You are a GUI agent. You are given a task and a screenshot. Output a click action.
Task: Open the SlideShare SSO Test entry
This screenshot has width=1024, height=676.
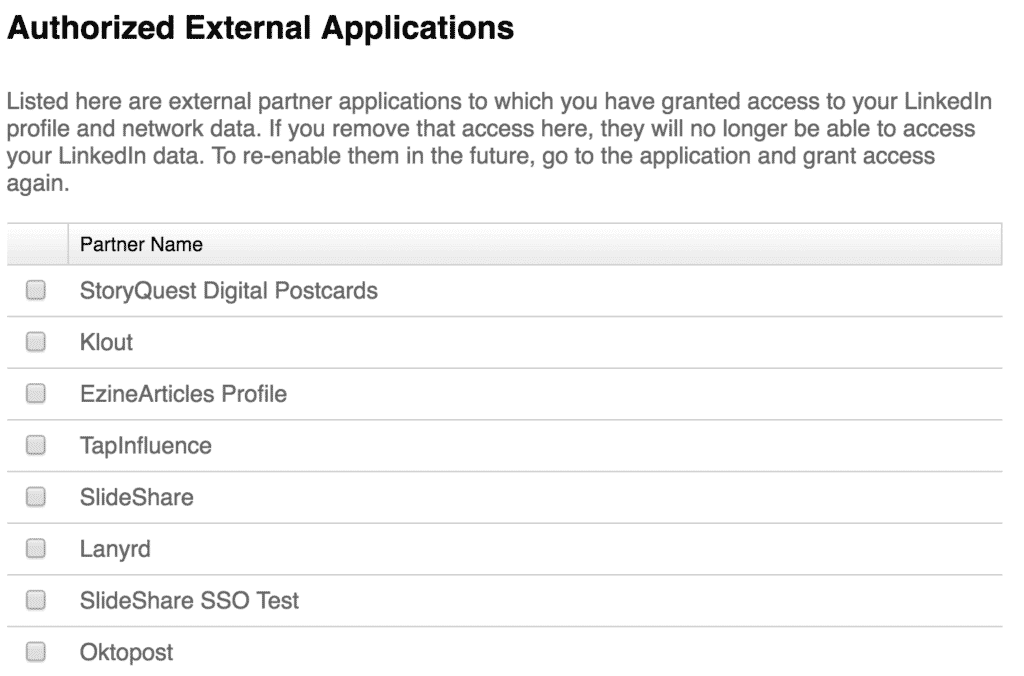click(x=190, y=600)
